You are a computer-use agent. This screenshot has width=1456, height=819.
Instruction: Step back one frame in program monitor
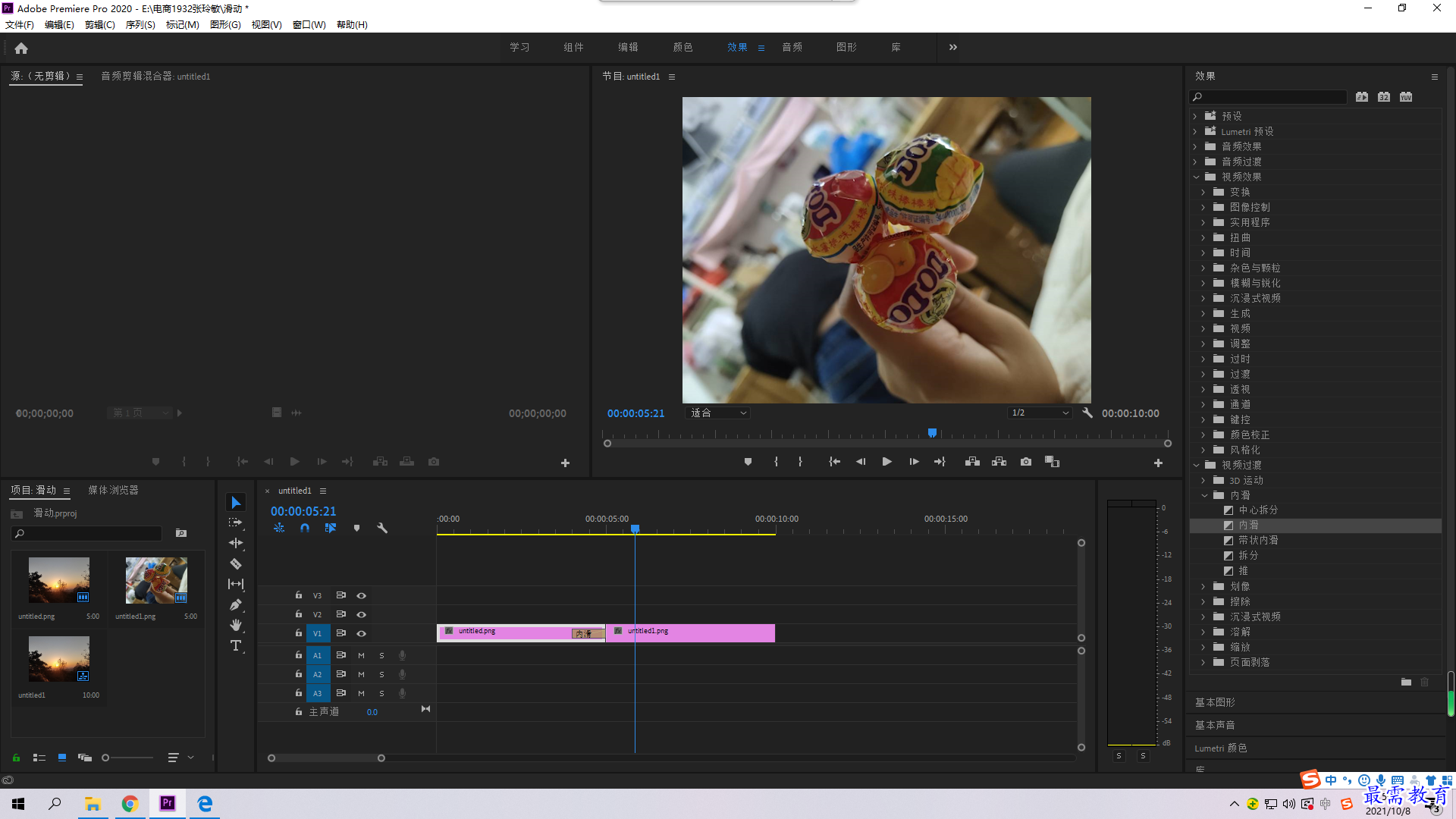click(x=861, y=462)
